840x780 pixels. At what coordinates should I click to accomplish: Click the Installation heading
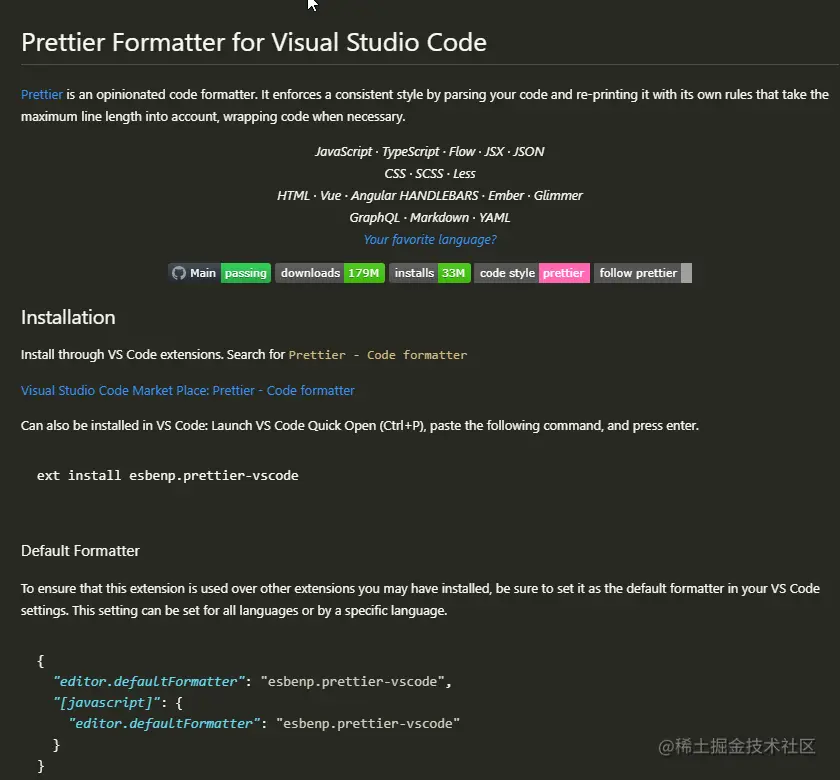tap(68, 318)
